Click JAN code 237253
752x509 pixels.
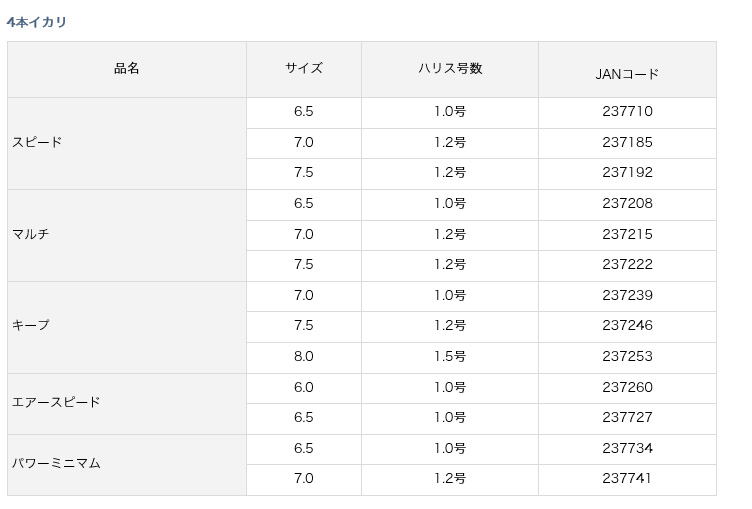[627, 356]
